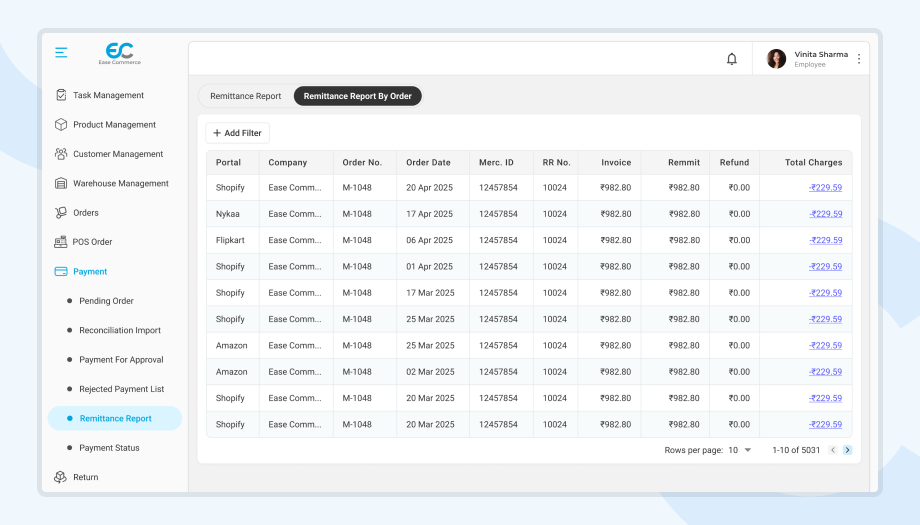Collapse sidebar with hamburger menu icon
The width and height of the screenshot is (920, 525).
[61, 52]
